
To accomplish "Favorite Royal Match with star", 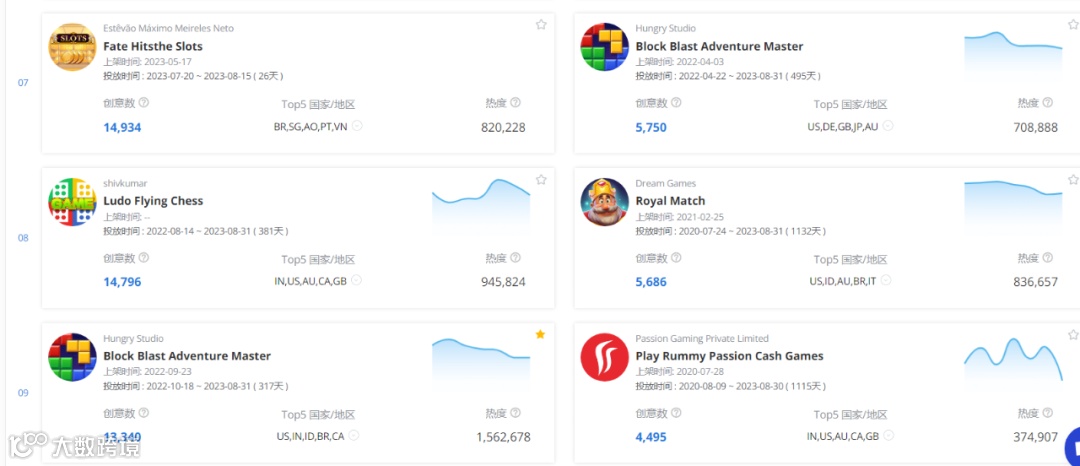I will 1073,180.
